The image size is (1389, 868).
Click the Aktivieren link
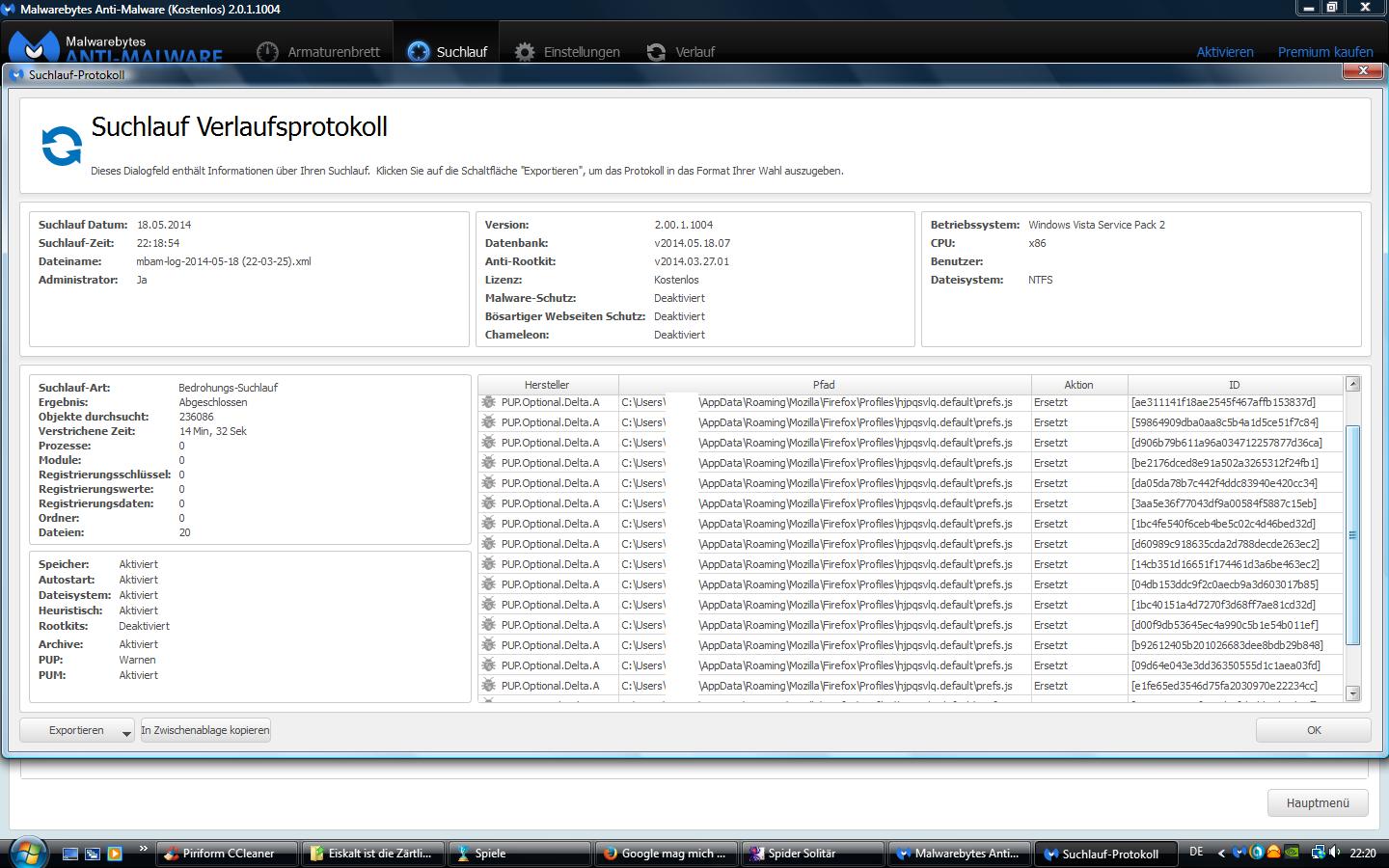(x=1225, y=52)
